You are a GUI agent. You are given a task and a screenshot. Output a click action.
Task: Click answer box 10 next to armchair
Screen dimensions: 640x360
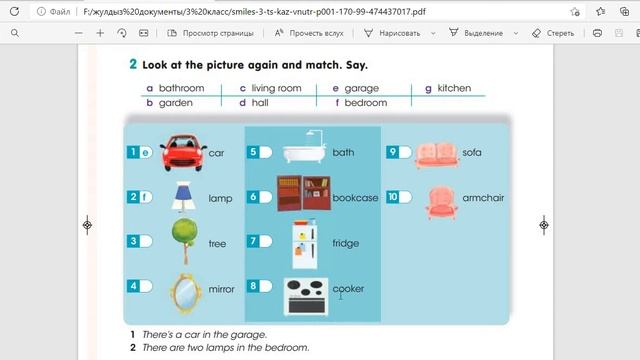[405, 197]
